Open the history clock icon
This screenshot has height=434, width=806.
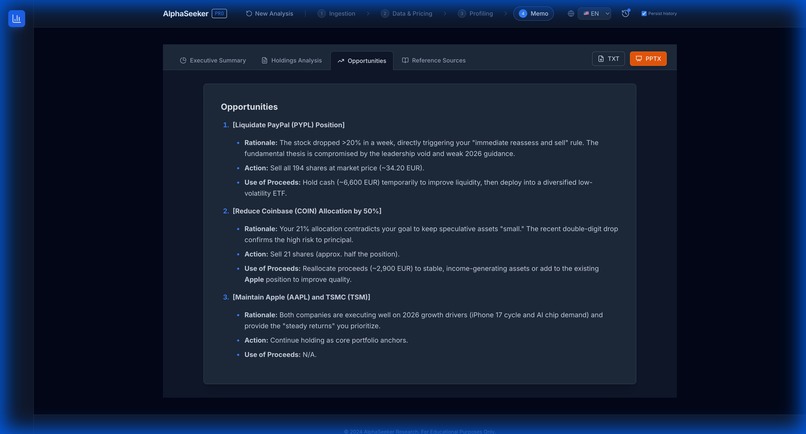(x=625, y=13)
